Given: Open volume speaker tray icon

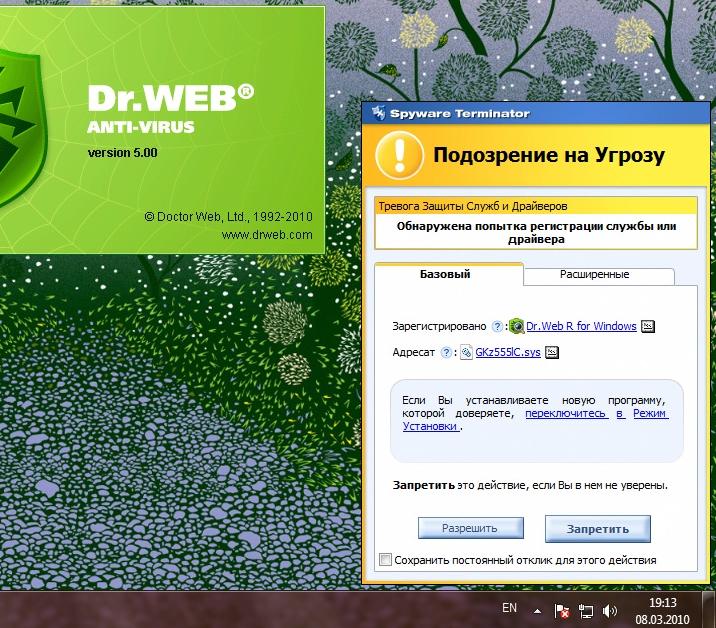Looking at the screenshot, I should click(610, 611).
